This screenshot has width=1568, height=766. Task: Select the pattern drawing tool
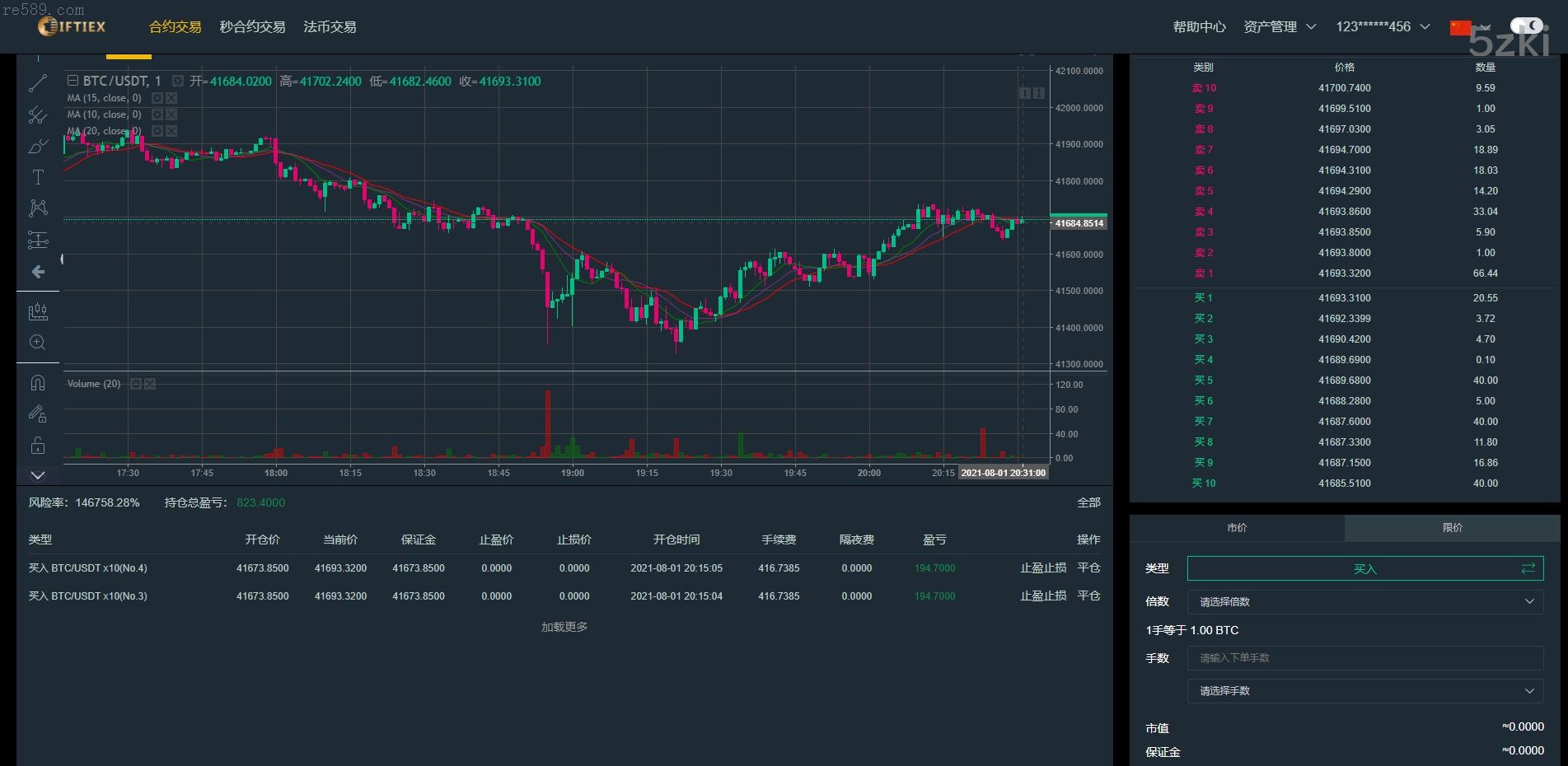click(x=38, y=208)
